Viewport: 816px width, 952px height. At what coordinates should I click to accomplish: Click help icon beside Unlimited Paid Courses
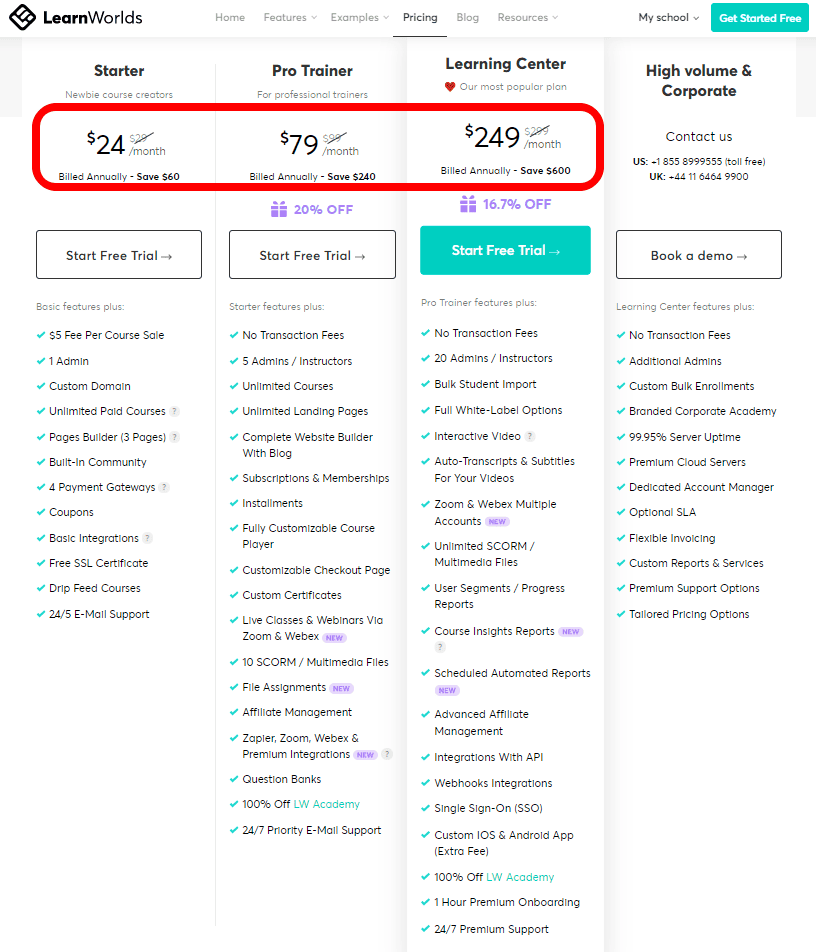click(x=174, y=411)
